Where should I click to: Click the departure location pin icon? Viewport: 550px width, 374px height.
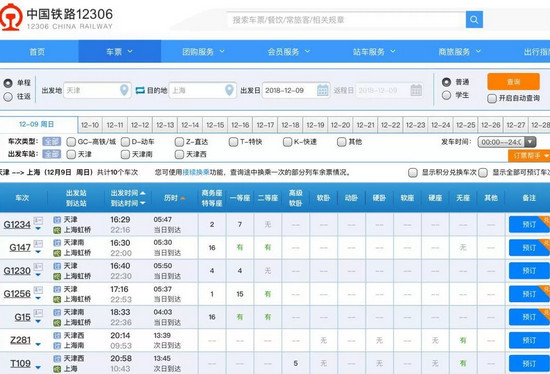coord(124,90)
